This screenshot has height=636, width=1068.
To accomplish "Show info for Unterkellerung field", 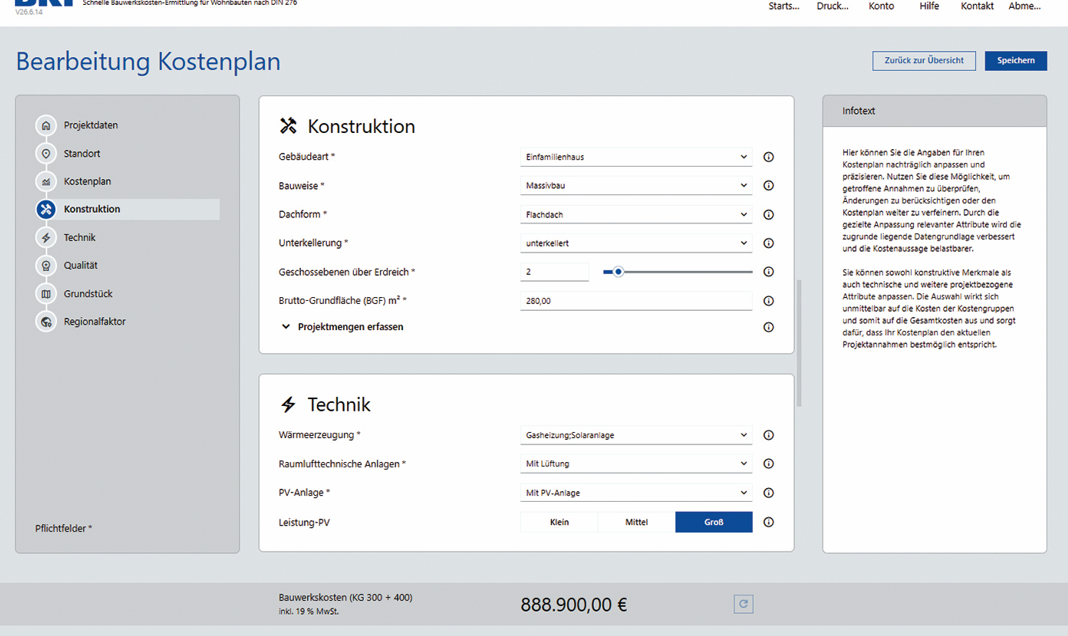I will point(768,244).
